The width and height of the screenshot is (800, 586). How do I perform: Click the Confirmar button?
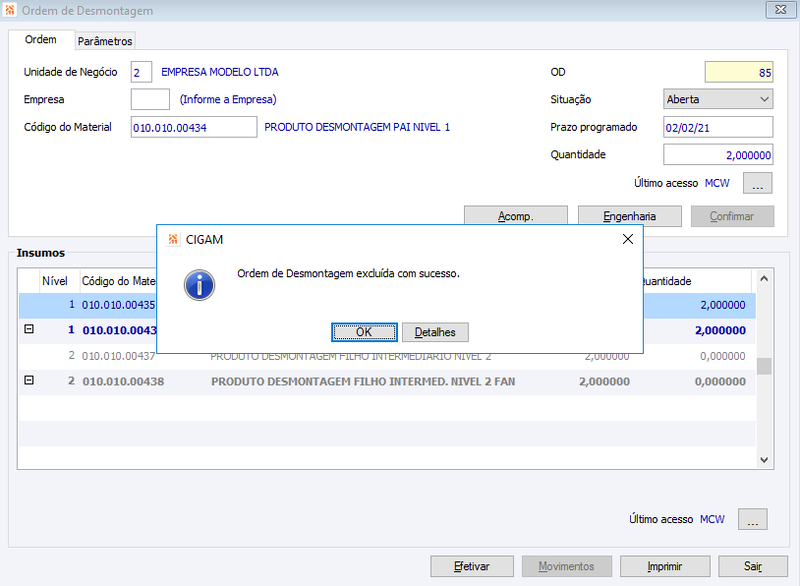[732, 216]
